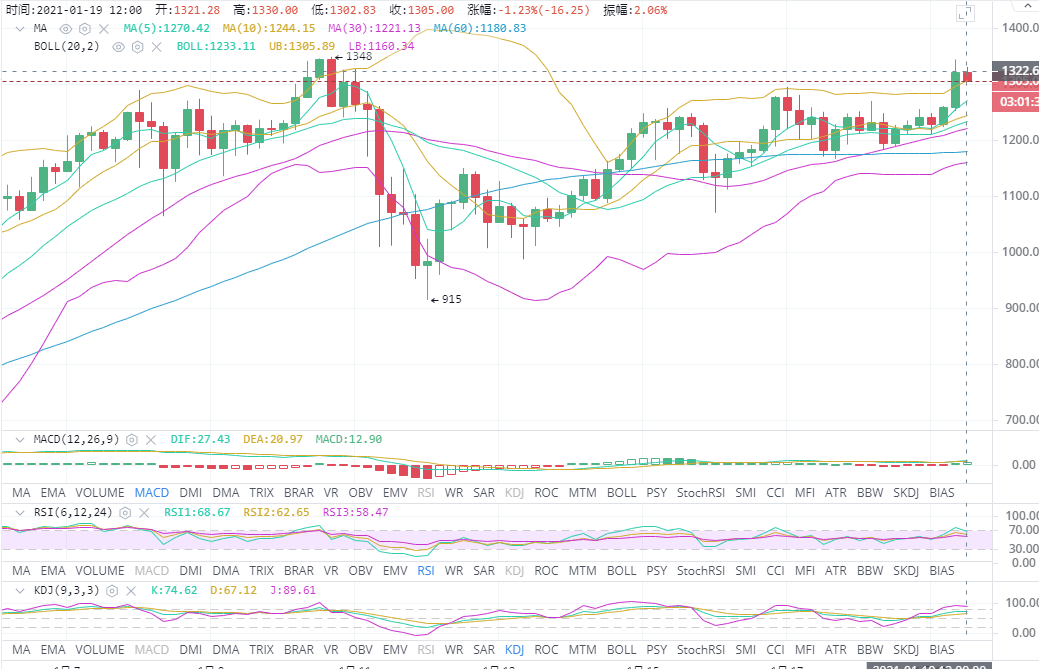Select PSY tab under the KDJ panel
The image size is (1039, 669).
coord(657,650)
